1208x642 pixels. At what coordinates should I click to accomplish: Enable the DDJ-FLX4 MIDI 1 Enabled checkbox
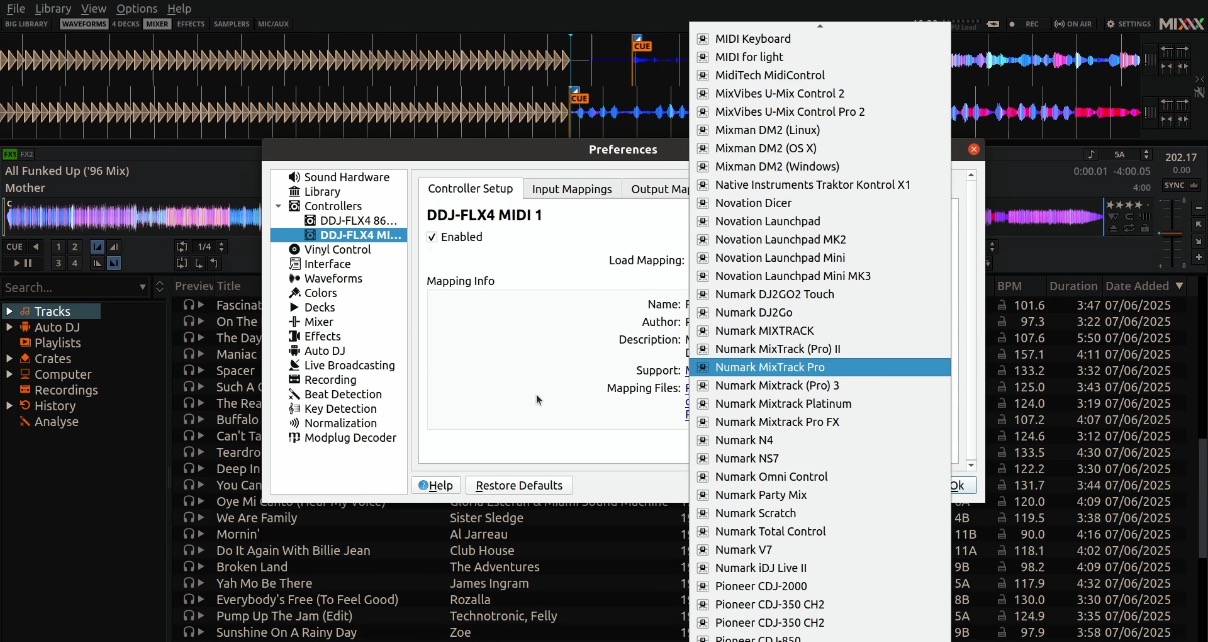click(x=431, y=237)
